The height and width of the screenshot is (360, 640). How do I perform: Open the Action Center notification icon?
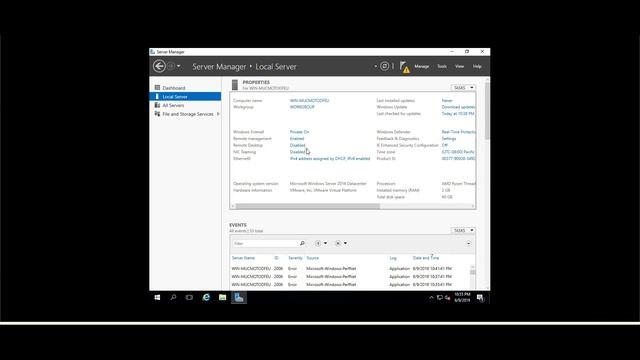click(480, 298)
